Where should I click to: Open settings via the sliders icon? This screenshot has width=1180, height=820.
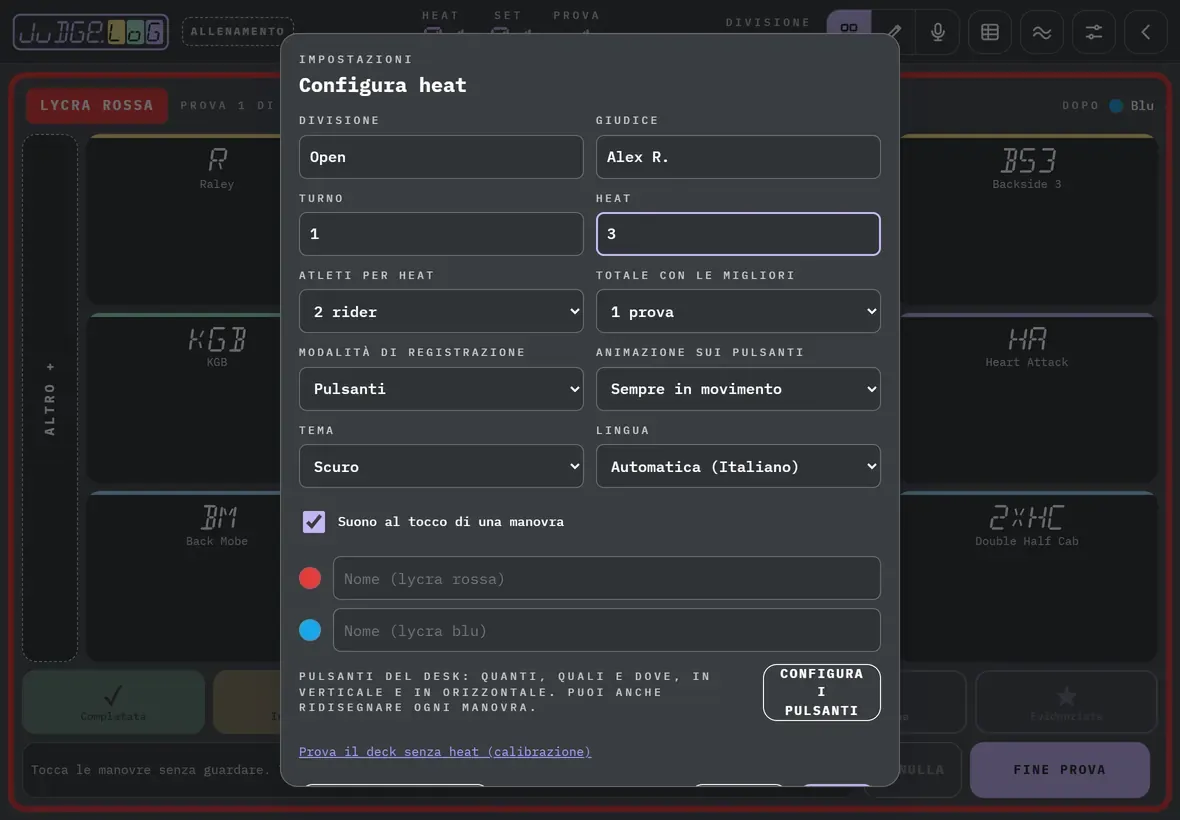1093,32
